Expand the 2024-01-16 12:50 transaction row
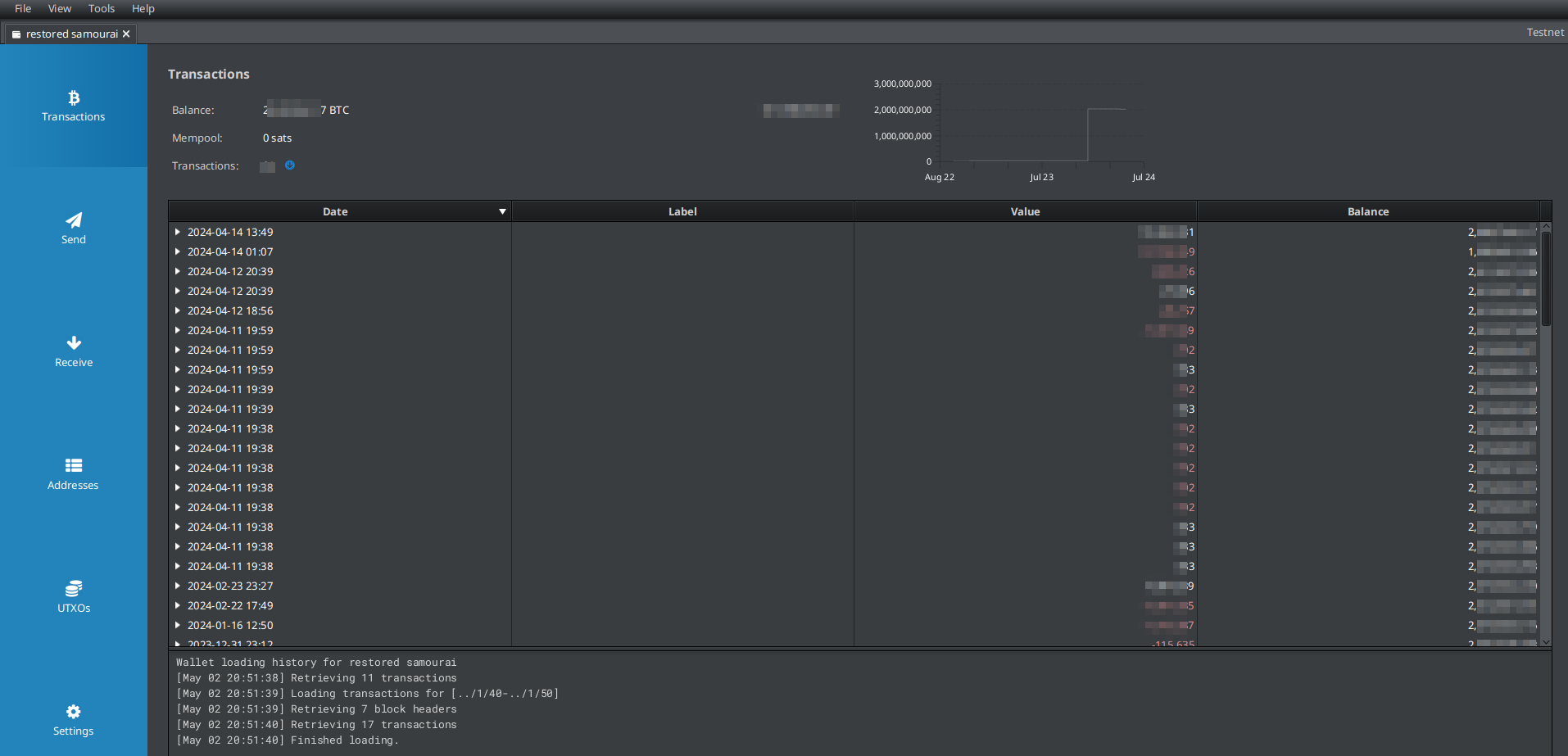 pos(177,625)
